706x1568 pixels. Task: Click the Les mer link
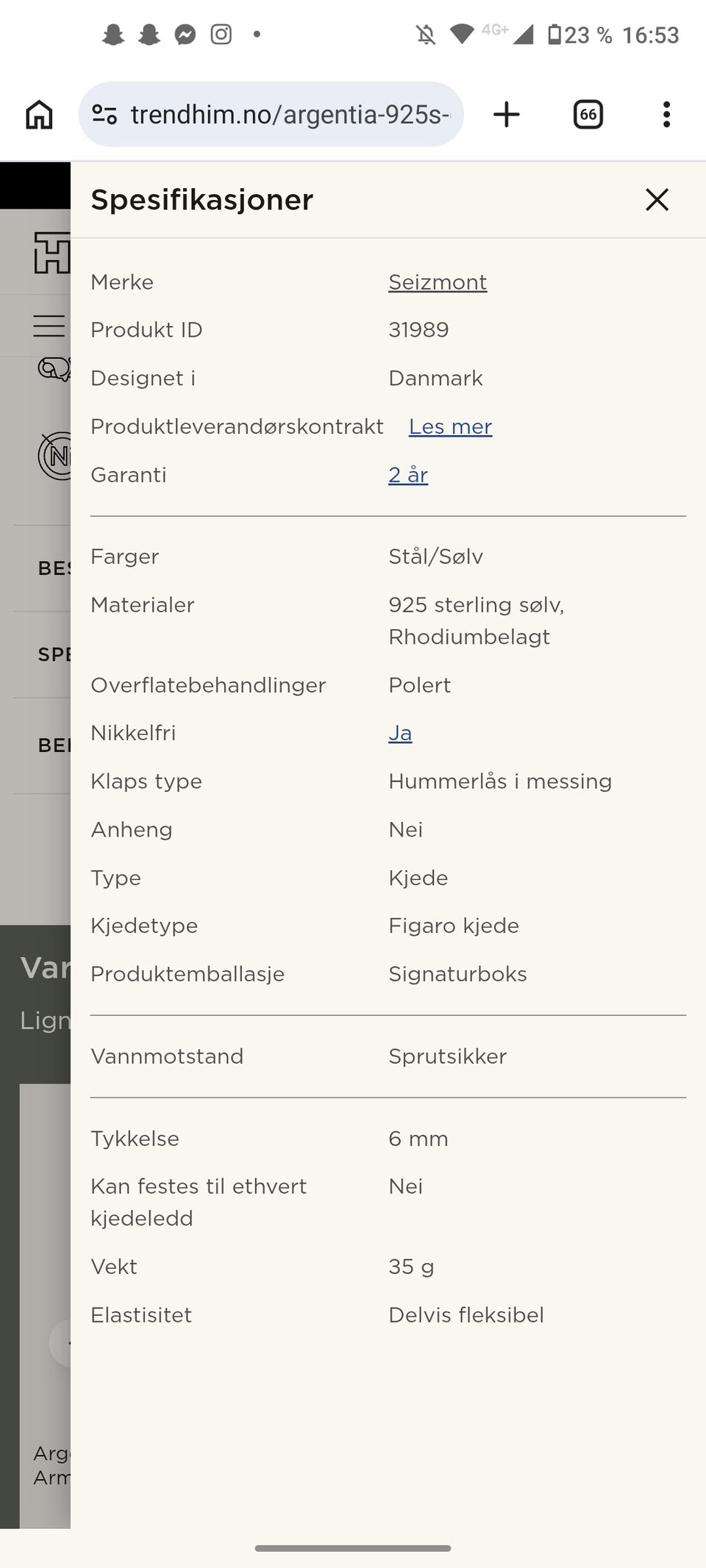450,426
